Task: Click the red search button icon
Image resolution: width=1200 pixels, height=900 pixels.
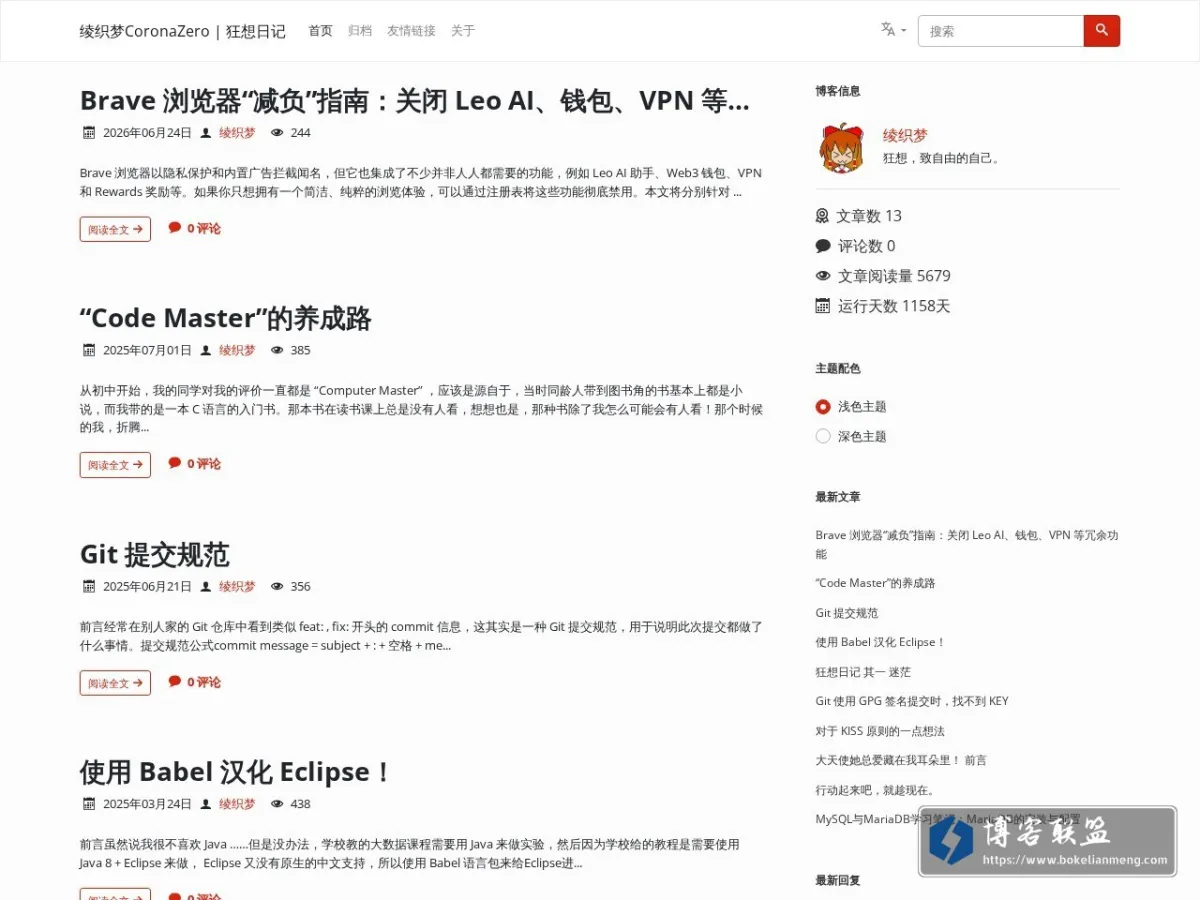Action: (1102, 31)
